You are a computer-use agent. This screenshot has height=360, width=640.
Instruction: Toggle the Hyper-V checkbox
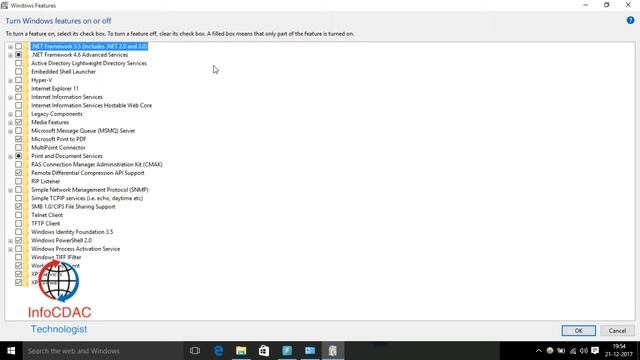click(18, 80)
